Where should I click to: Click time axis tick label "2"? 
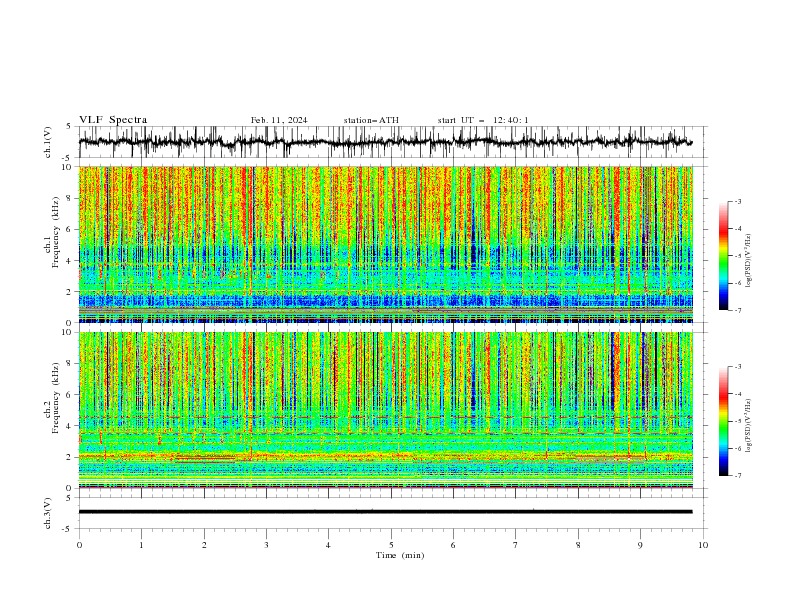click(204, 545)
